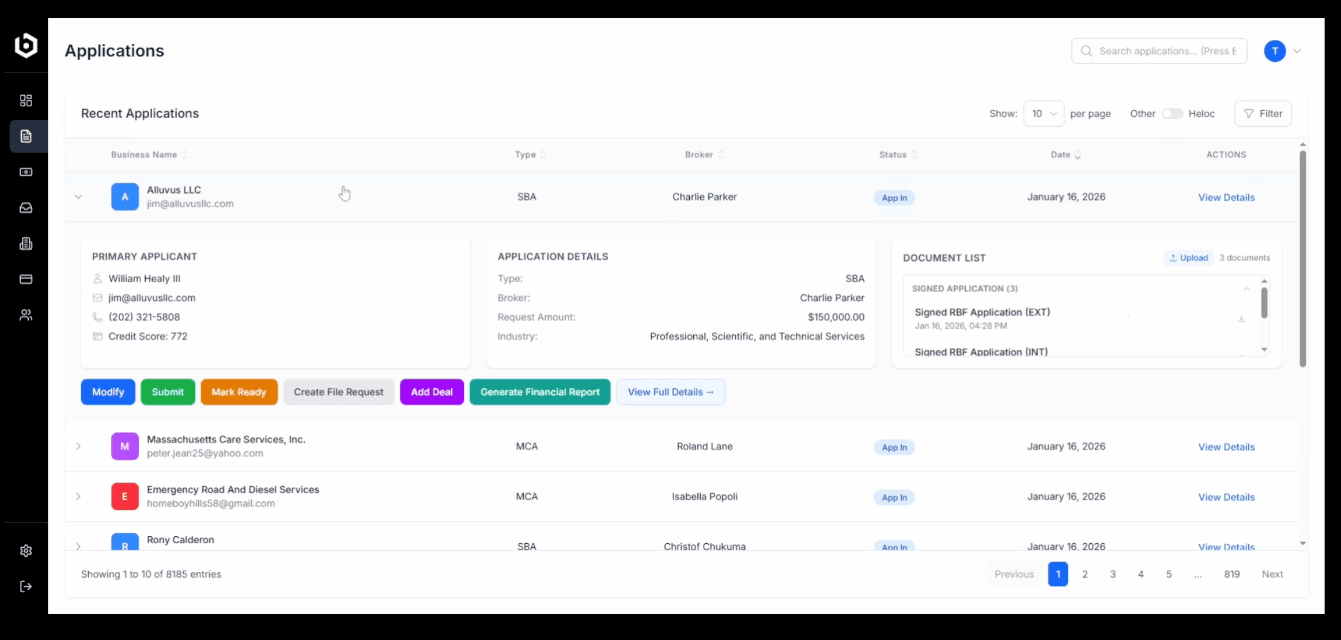
Task: Open the per-page dropdown showing 10
Action: pyautogui.click(x=1043, y=113)
